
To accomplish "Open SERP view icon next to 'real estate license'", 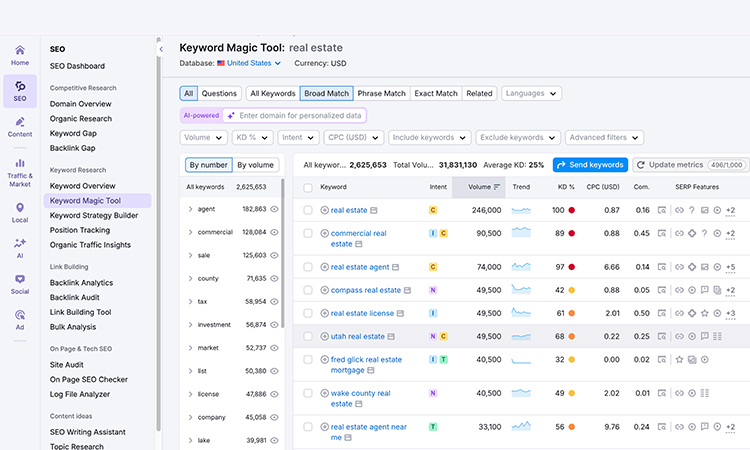I will [400, 314].
